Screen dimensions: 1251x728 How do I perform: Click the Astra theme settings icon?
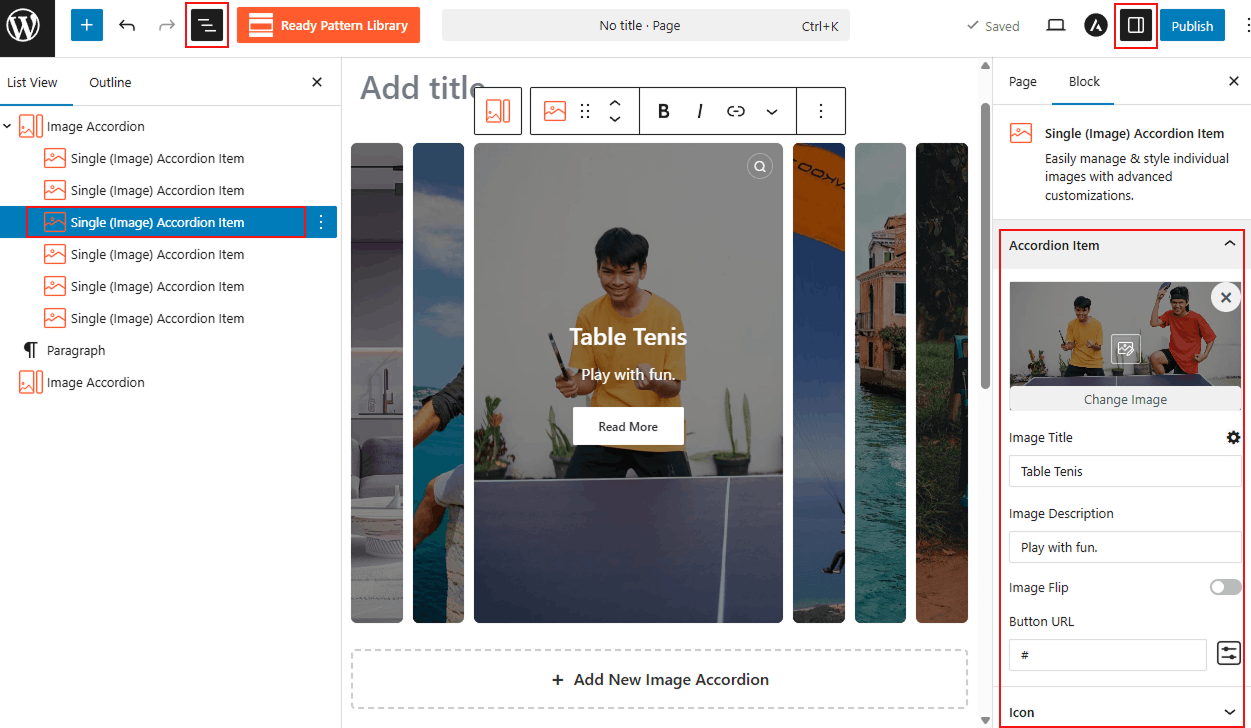pyautogui.click(x=1095, y=26)
